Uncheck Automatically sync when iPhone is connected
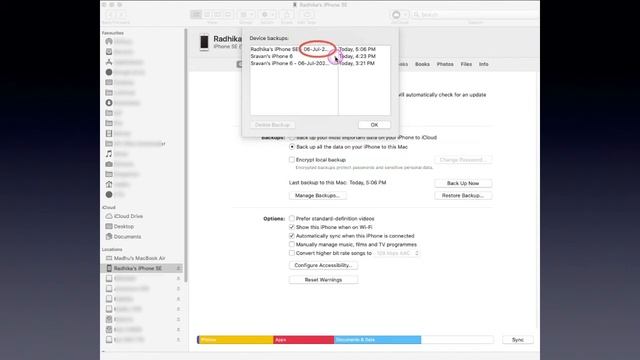 coord(292,236)
